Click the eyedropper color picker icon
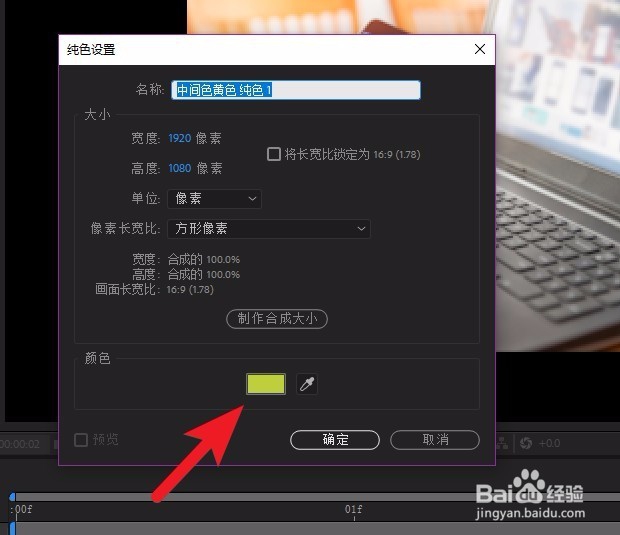Screen dimensions: 620x535 click(x=307, y=384)
